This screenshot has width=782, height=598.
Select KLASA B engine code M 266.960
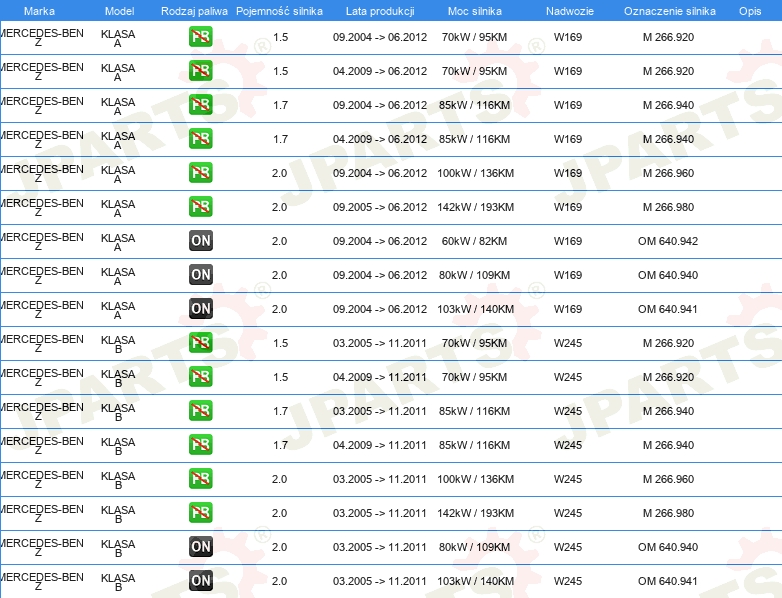coord(668,479)
